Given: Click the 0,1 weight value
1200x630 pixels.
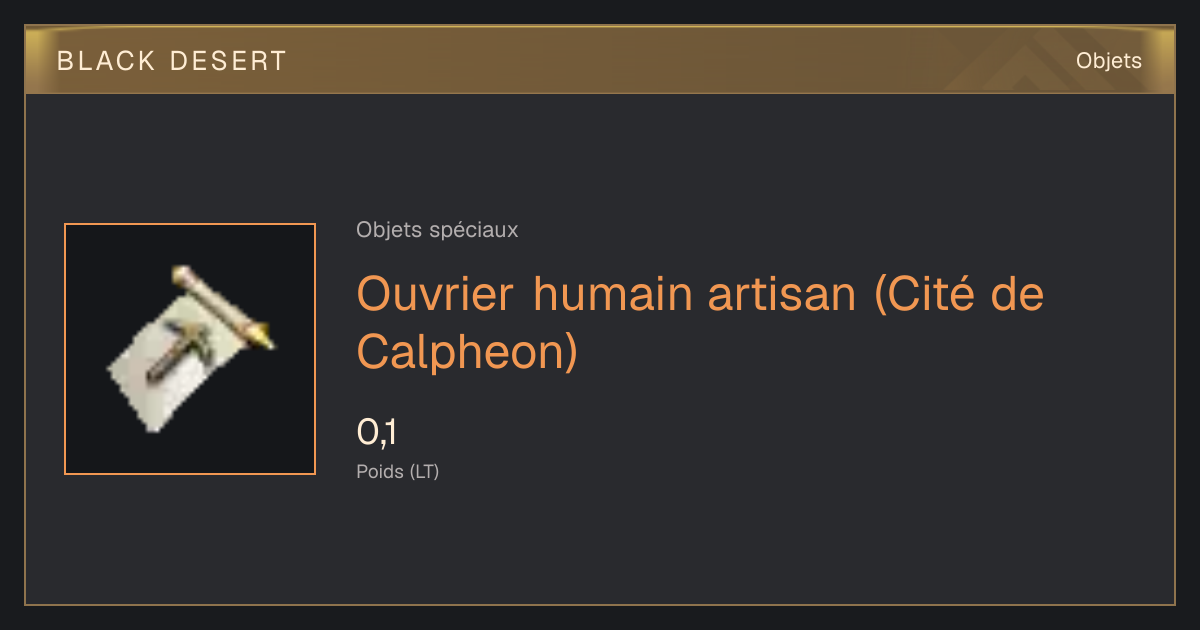Looking at the screenshot, I should click(377, 433).
